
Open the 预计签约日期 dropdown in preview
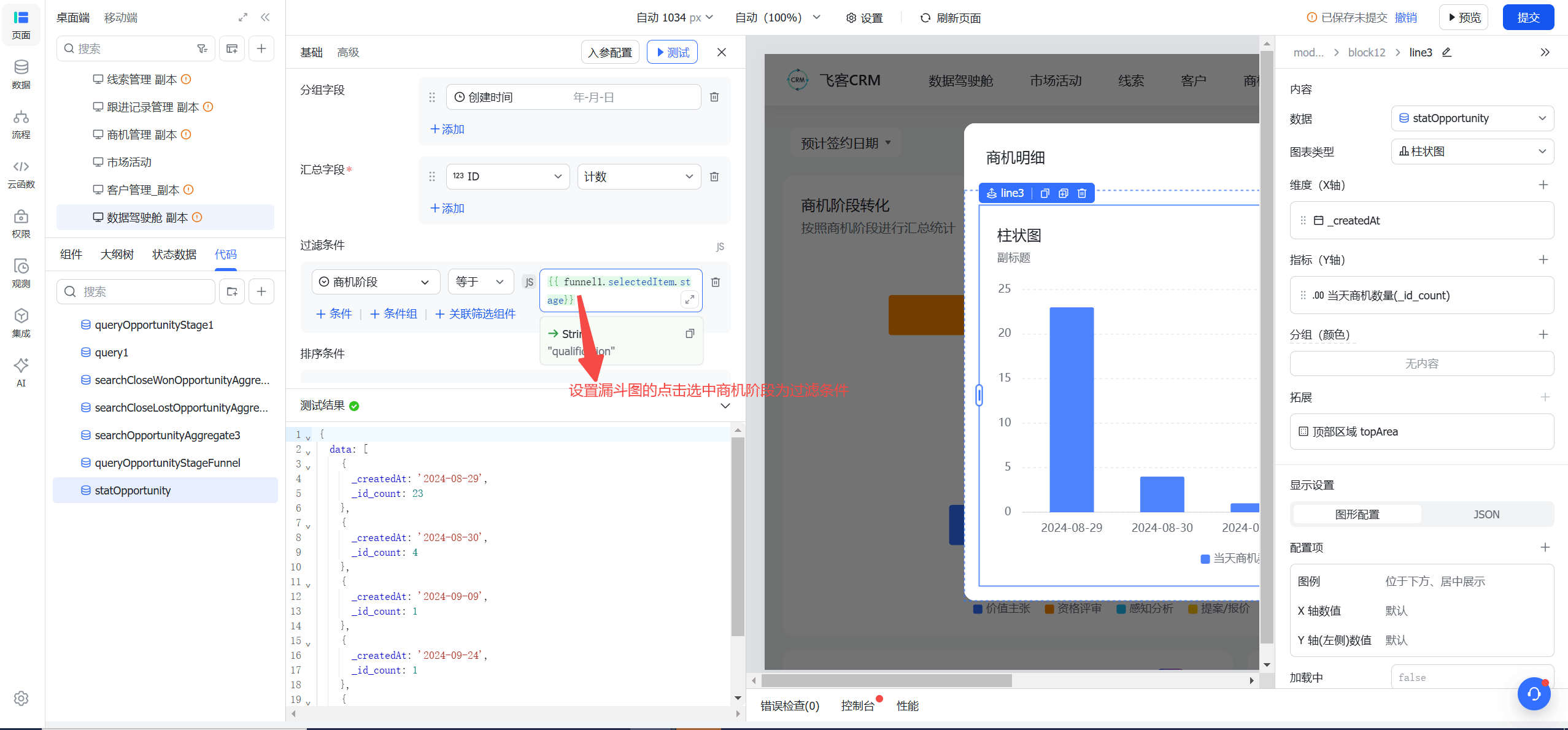[x=845, y=143]
